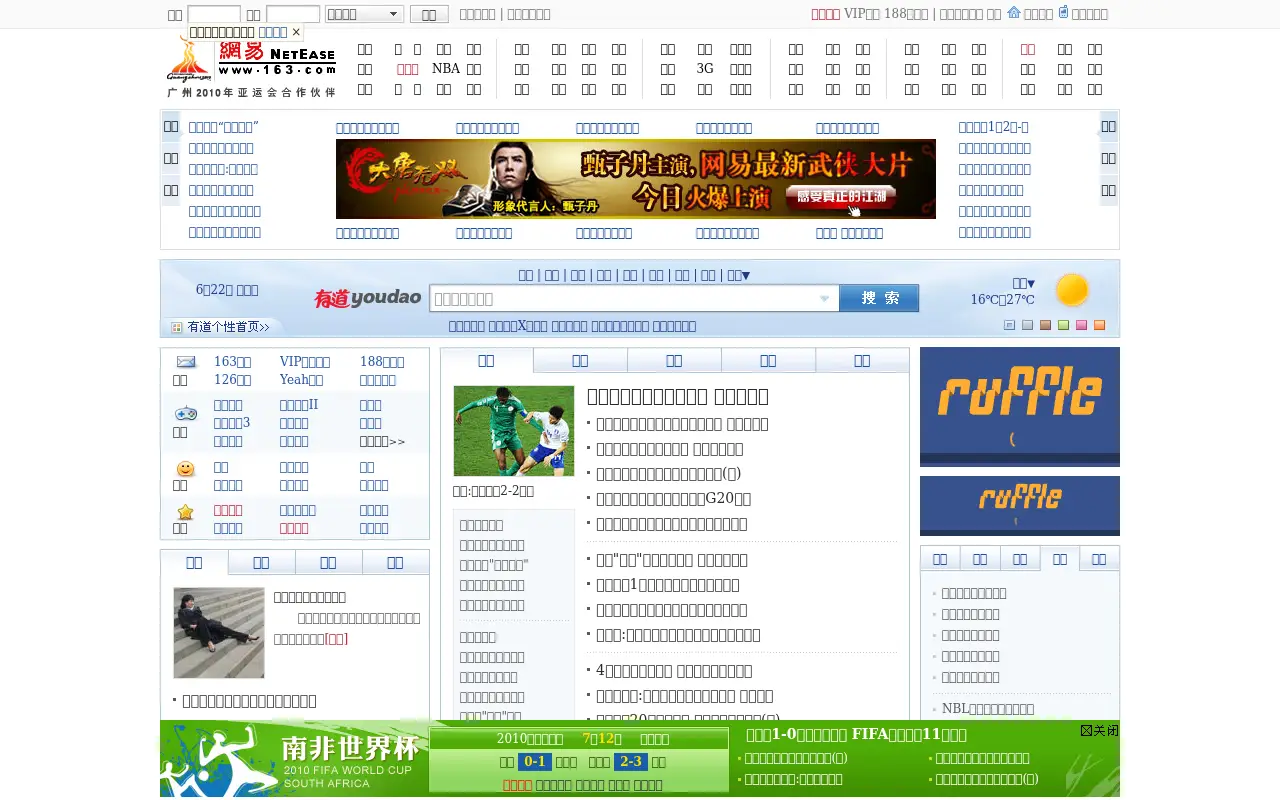Open the 有道个性首页>> link

[x=228, y=327]
